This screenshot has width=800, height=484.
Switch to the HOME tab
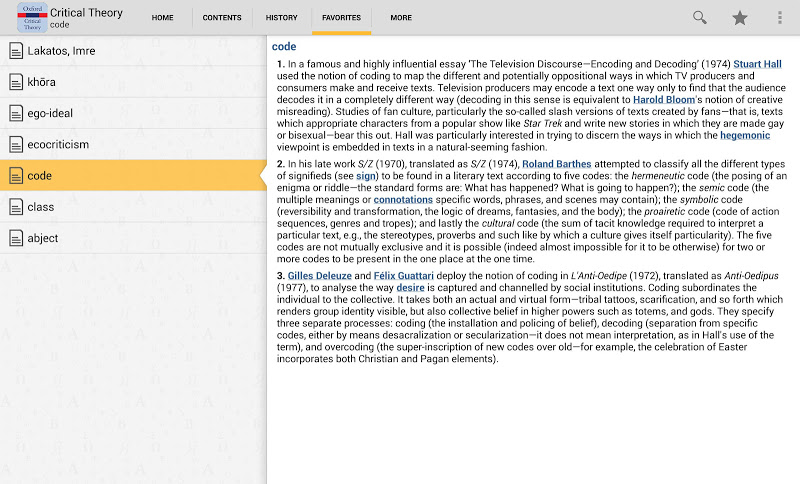(x=162, y=17)
